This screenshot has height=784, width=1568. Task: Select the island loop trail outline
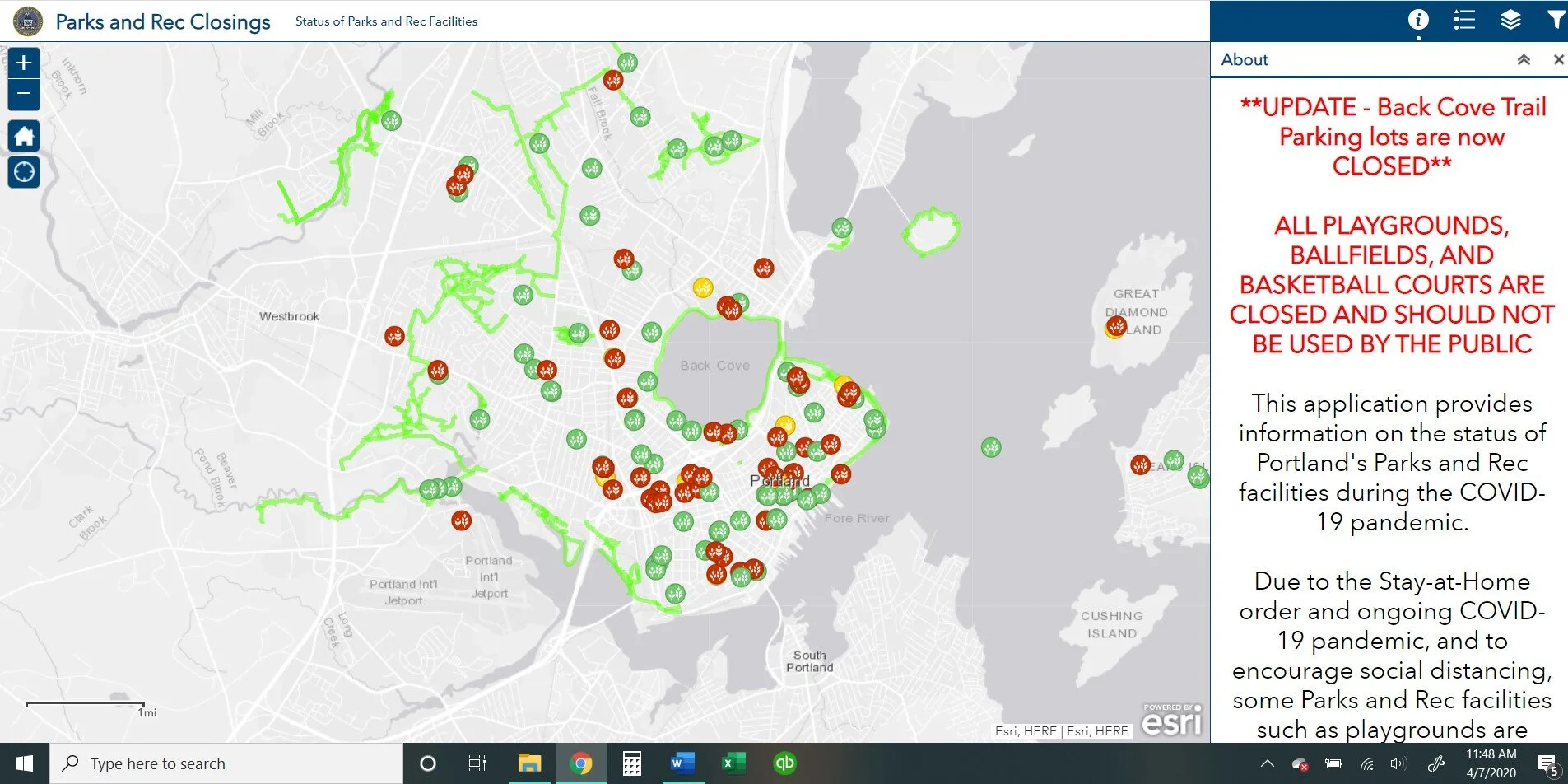931,232
